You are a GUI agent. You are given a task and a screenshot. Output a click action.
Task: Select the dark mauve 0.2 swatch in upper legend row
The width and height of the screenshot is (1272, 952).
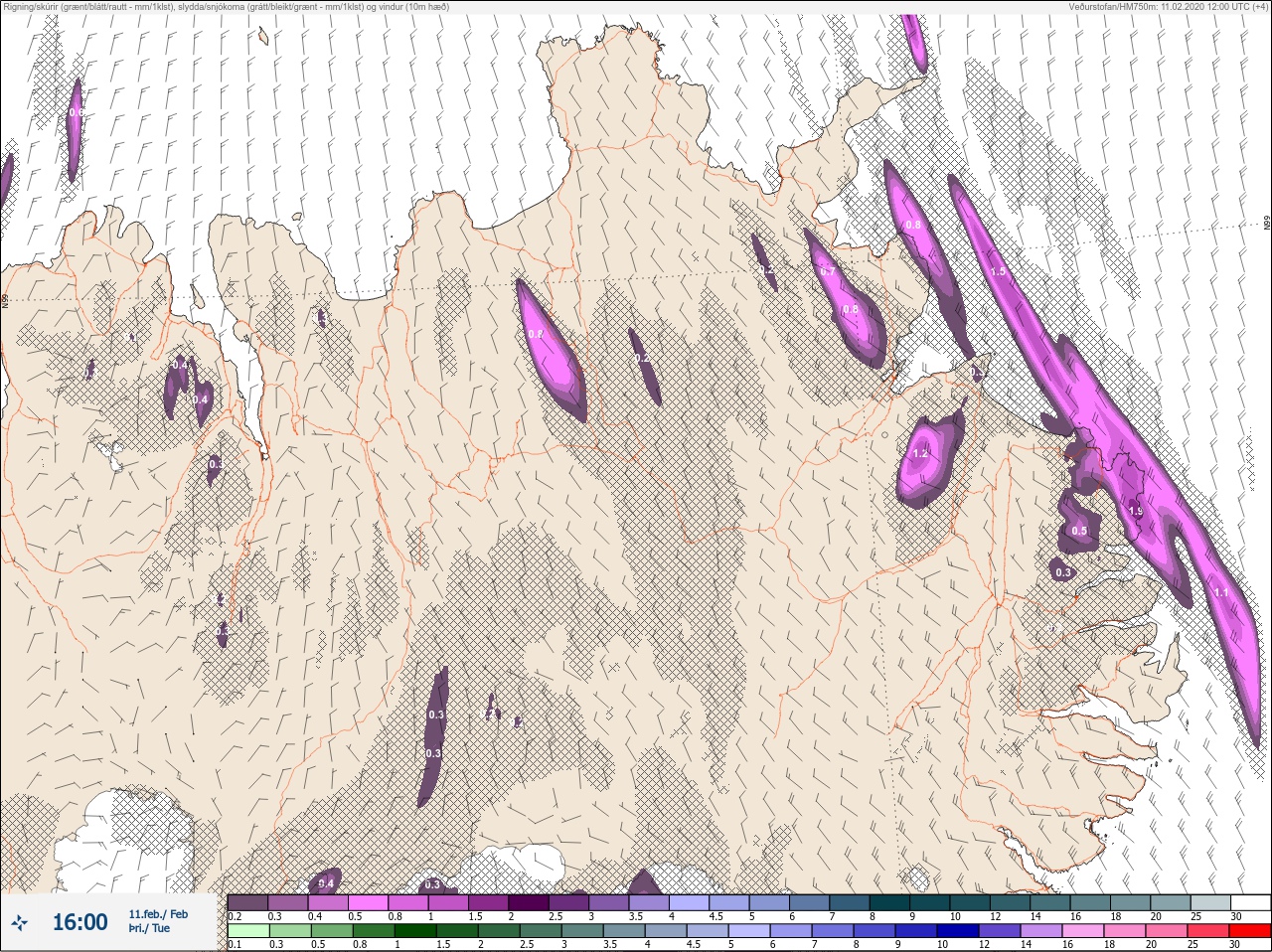point(247,902)
